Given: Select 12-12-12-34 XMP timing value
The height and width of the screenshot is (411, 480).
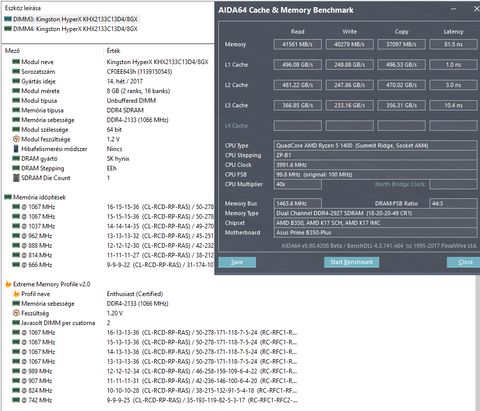Looking at the screenshot, I should [202, 371].
